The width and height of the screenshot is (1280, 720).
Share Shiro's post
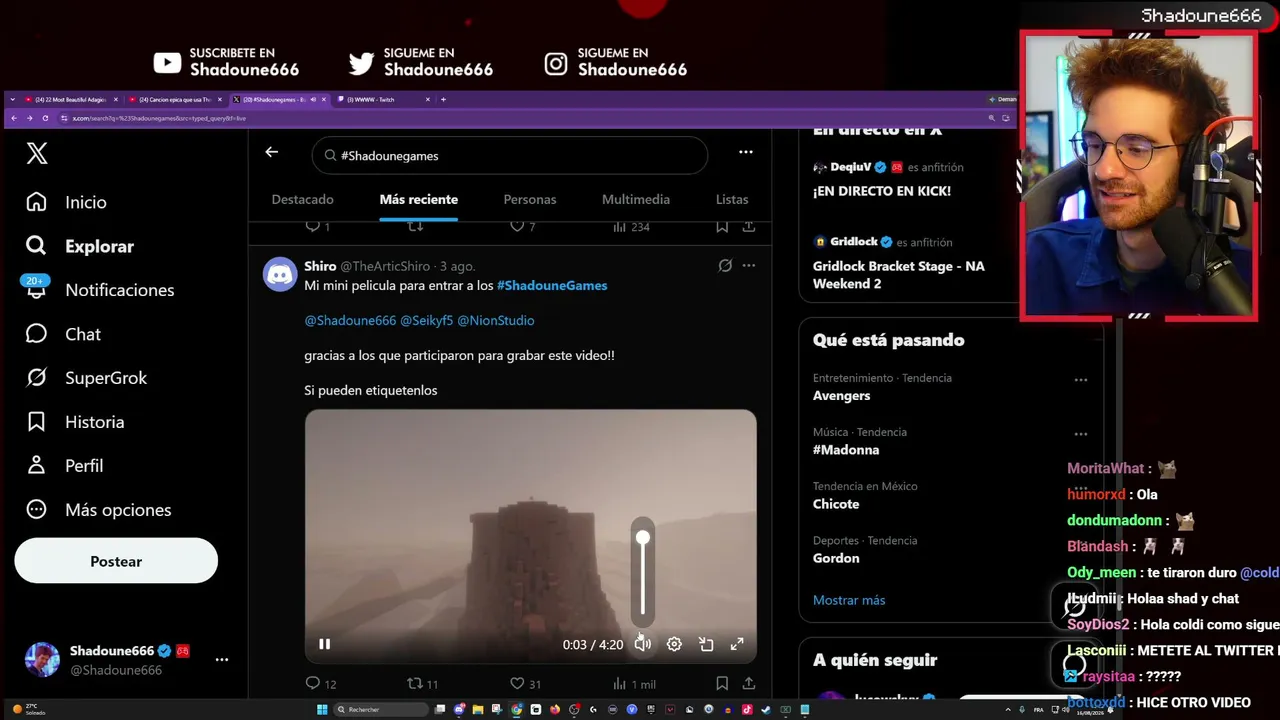tap(749, 684)
